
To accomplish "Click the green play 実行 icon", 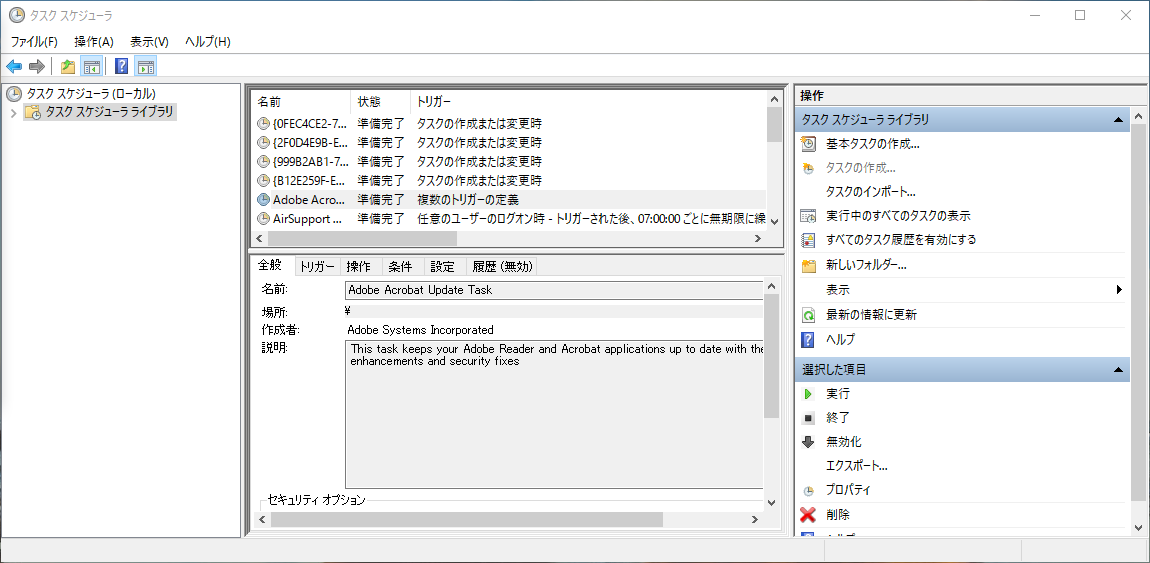I will click(x=808, y=394).
